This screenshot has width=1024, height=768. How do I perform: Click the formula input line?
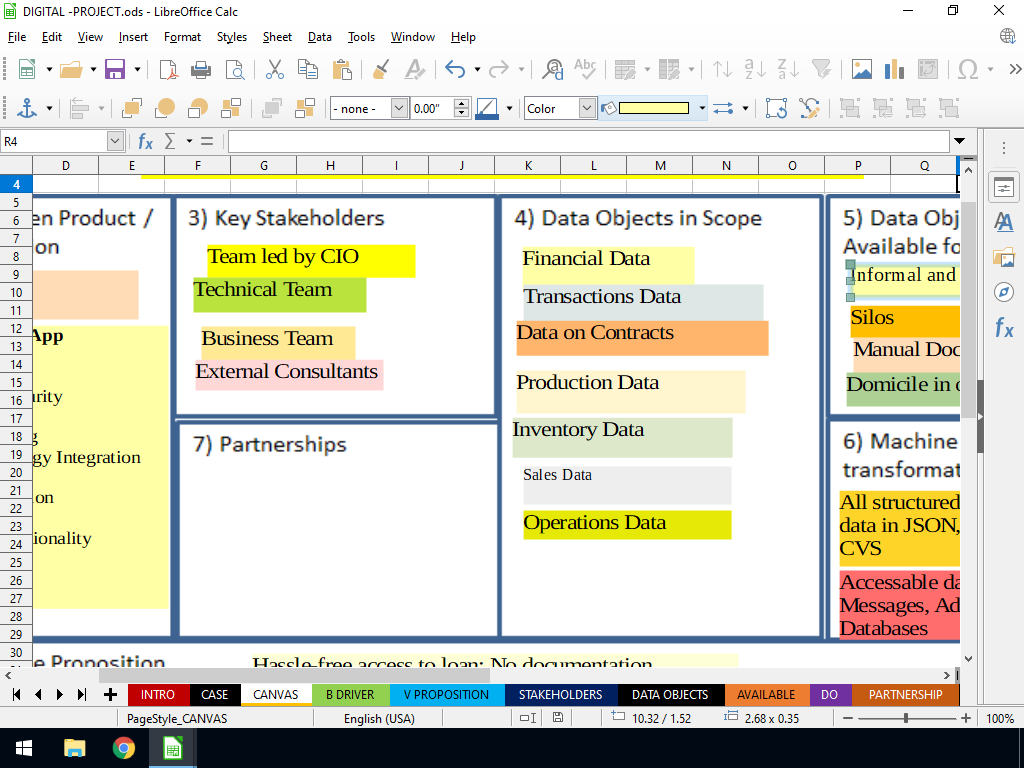[x=588, y=141]
